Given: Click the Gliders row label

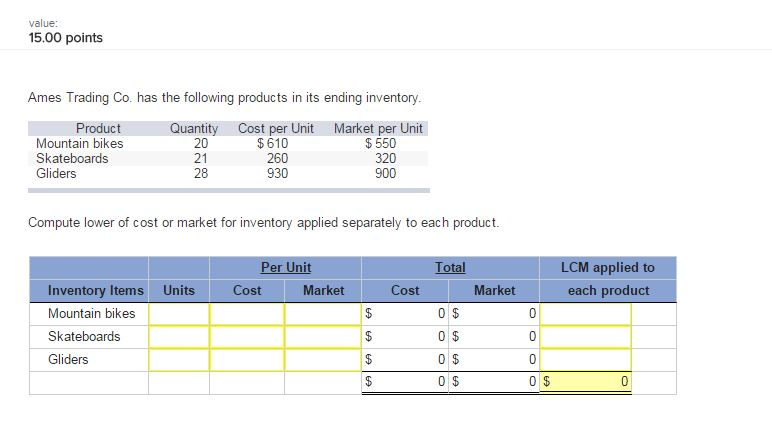Looking at the screenshot, I should click(x=68, y=359).
